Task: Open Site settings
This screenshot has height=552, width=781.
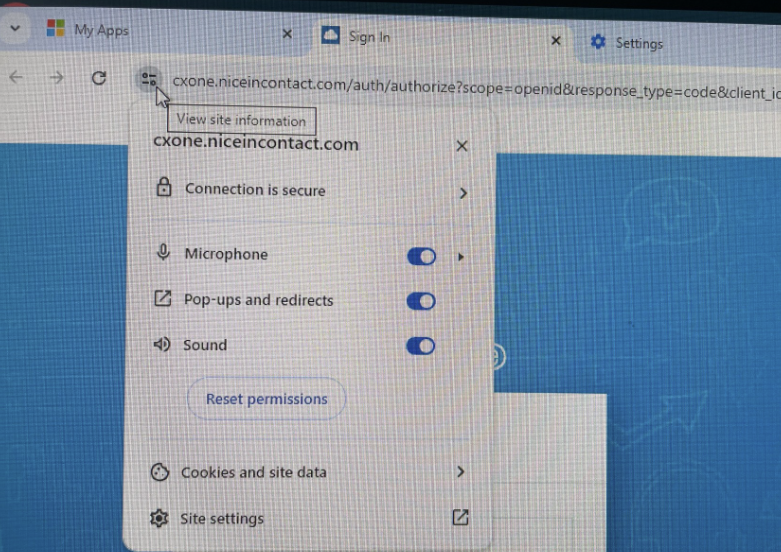Action: (x=309, y=518)
